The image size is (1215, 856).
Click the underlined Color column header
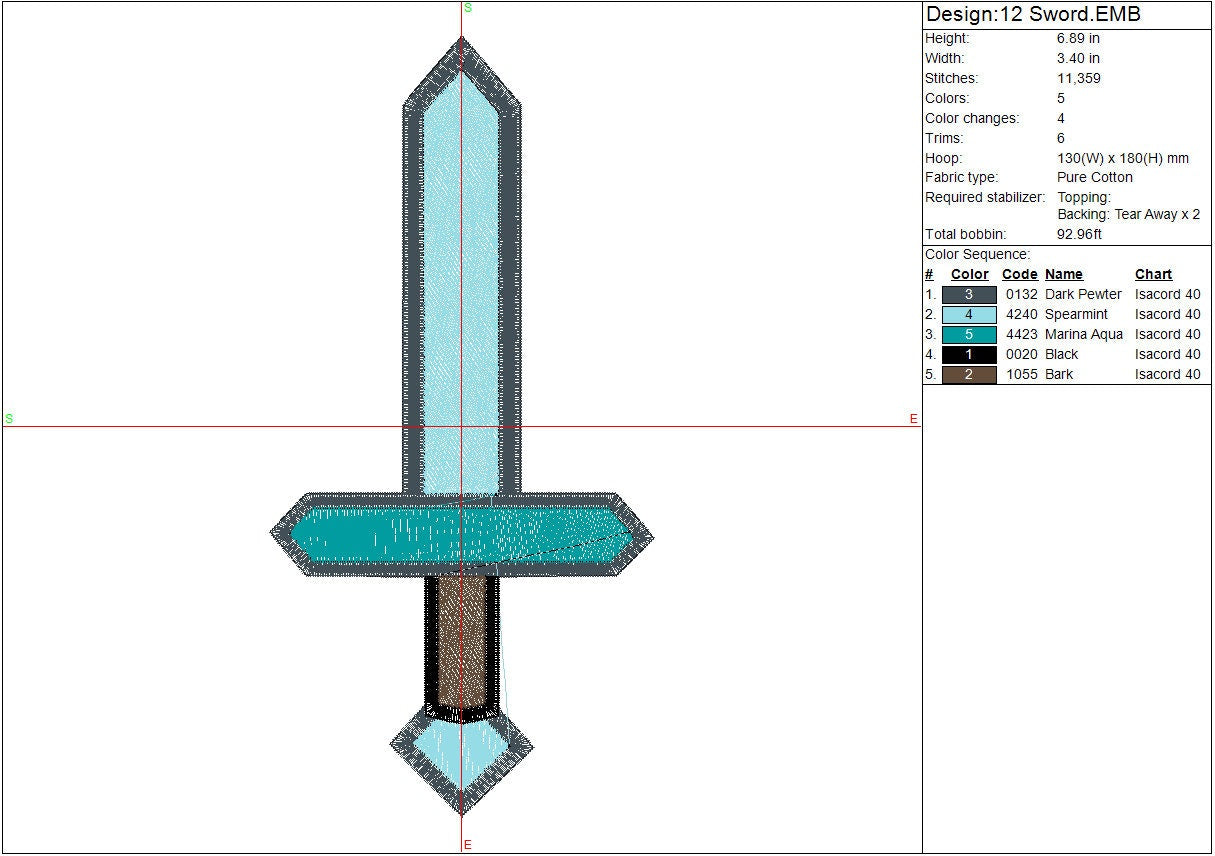[x=969, y=275]
